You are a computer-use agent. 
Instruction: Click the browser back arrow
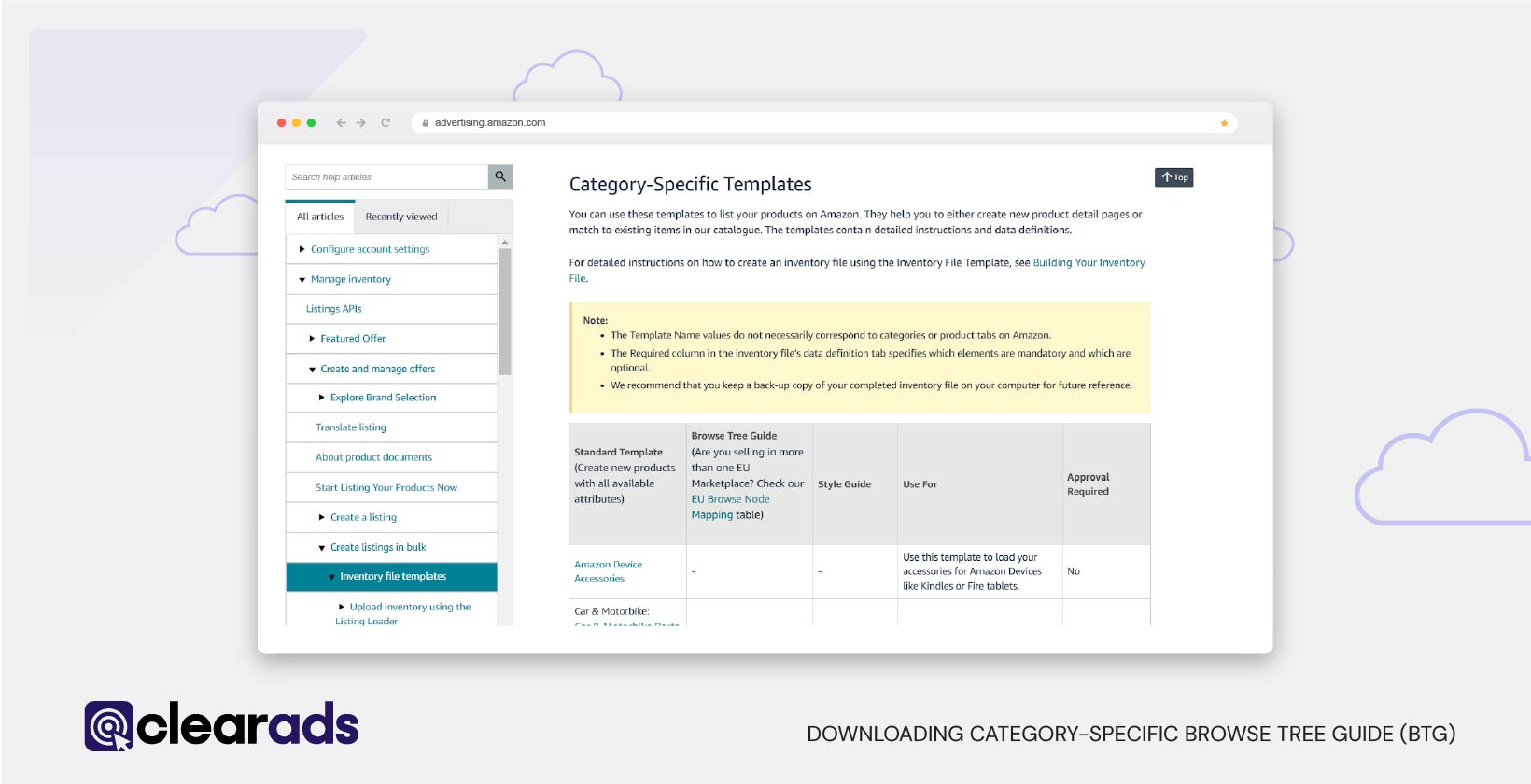click(341, 122)
